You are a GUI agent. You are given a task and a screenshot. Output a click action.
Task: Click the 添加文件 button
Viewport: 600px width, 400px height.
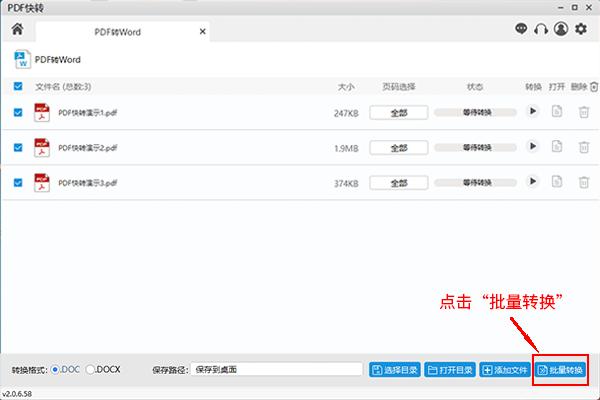505,370
